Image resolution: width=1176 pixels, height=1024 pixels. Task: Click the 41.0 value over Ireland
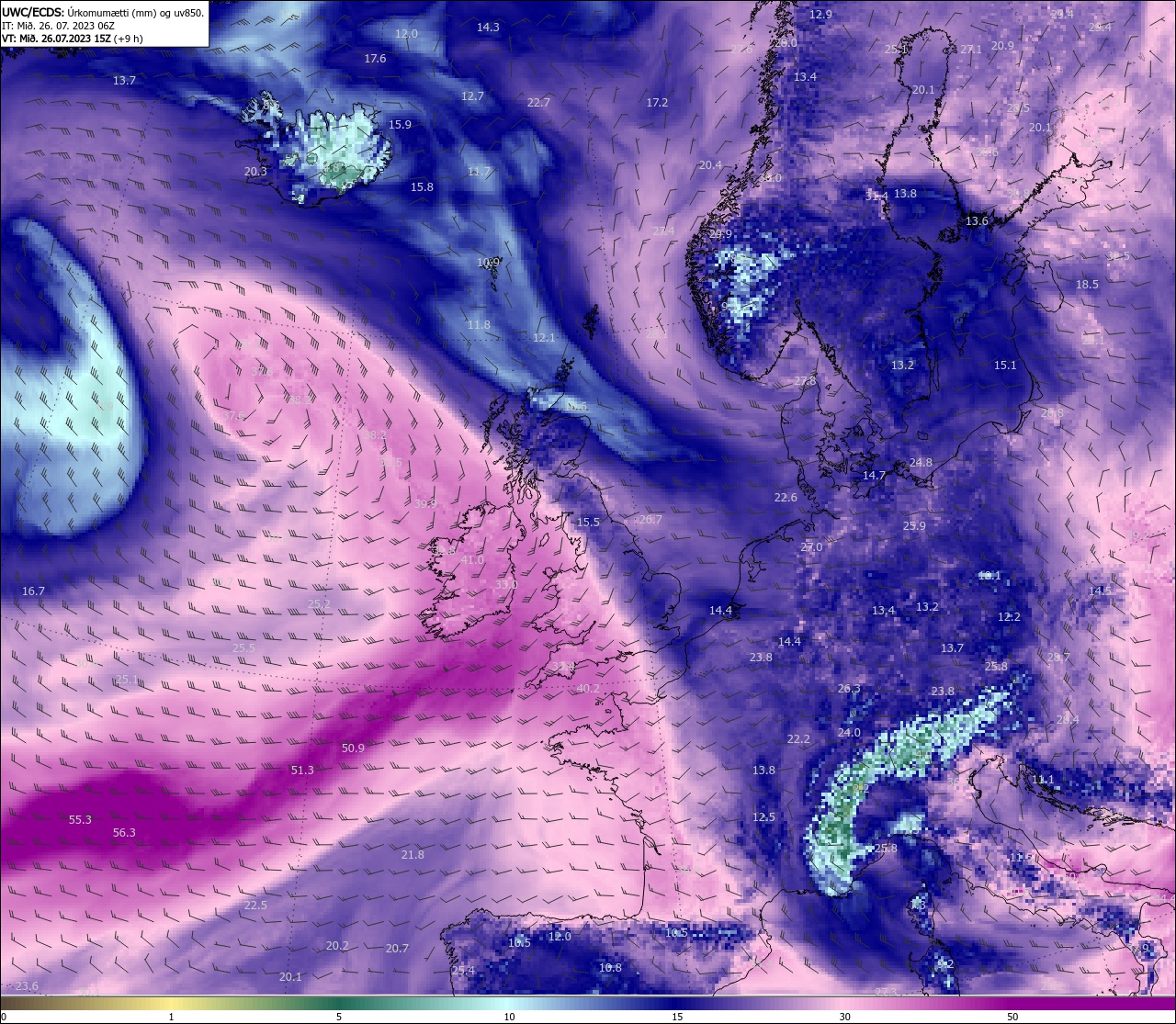point(472,559)
